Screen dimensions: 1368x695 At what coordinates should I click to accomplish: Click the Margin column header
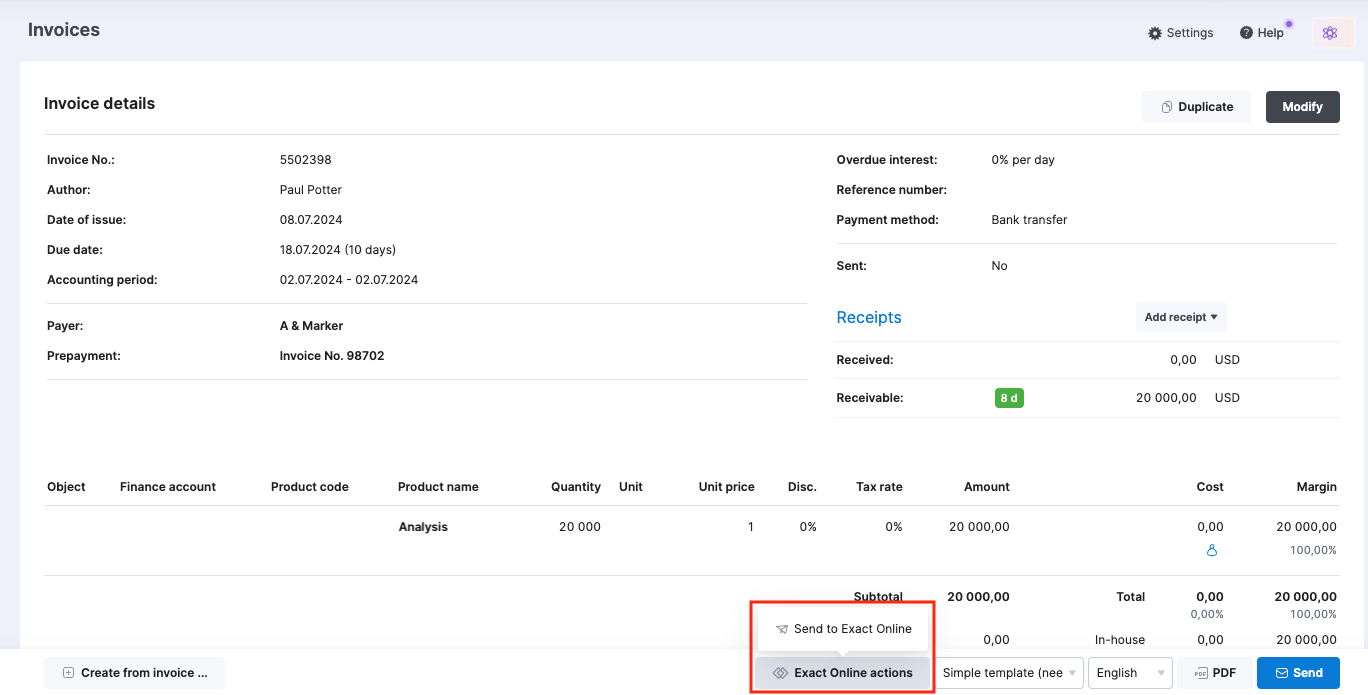pyautogui.click(x=1317, y=487)
